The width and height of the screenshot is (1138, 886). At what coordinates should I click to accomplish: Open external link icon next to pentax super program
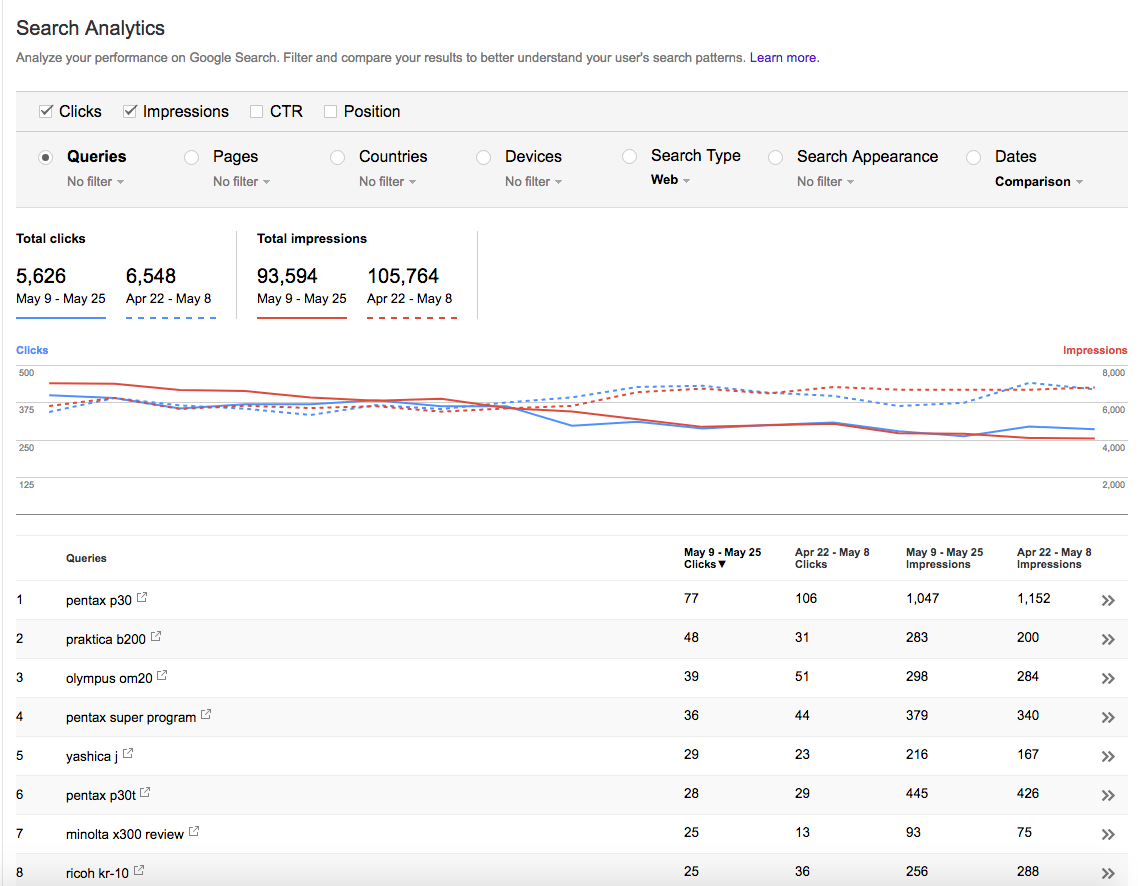[x=206, y=715]
